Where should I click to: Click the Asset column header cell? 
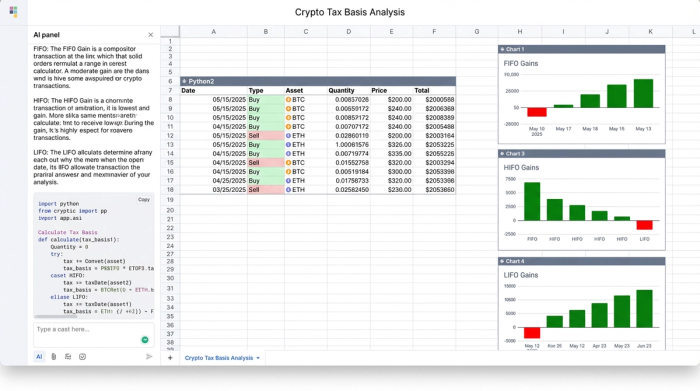click(306, 91)
